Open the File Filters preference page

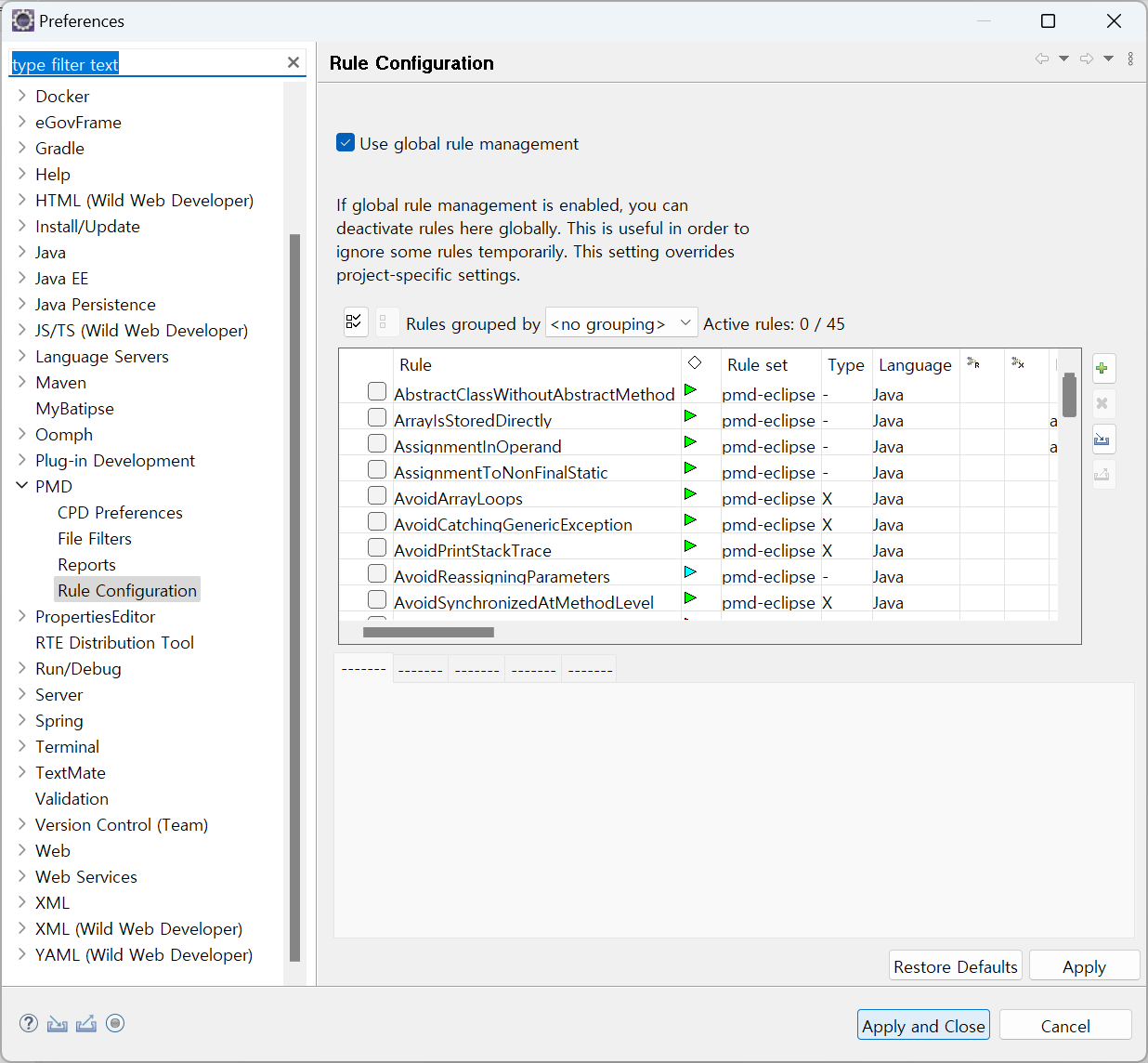[x=95, y=538]
